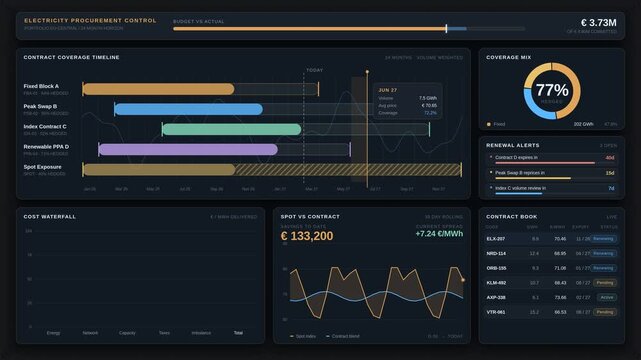
Task: Click the LIVE indicator in Contract Book
Action: 612,217
